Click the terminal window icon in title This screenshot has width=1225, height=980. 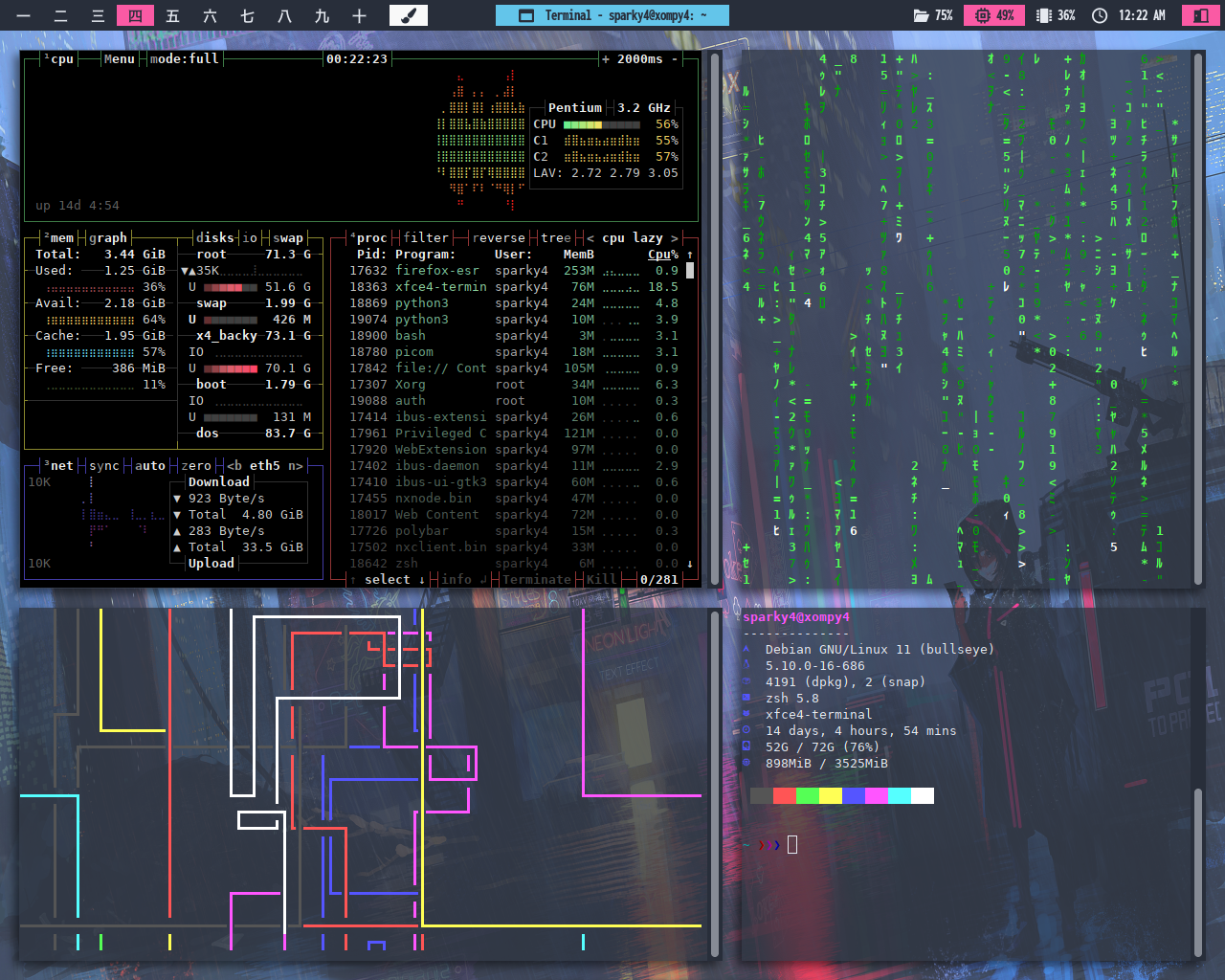[525, 15]
